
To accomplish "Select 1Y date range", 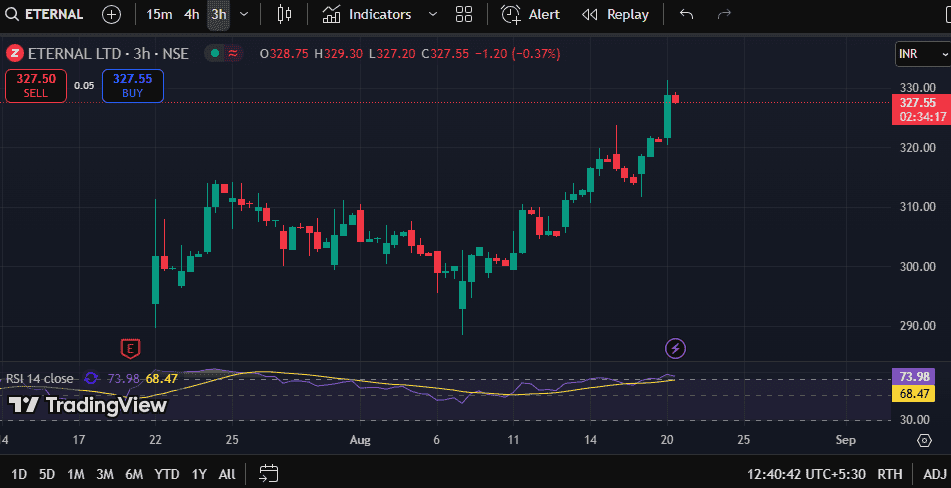I will [x=199, y=474].
